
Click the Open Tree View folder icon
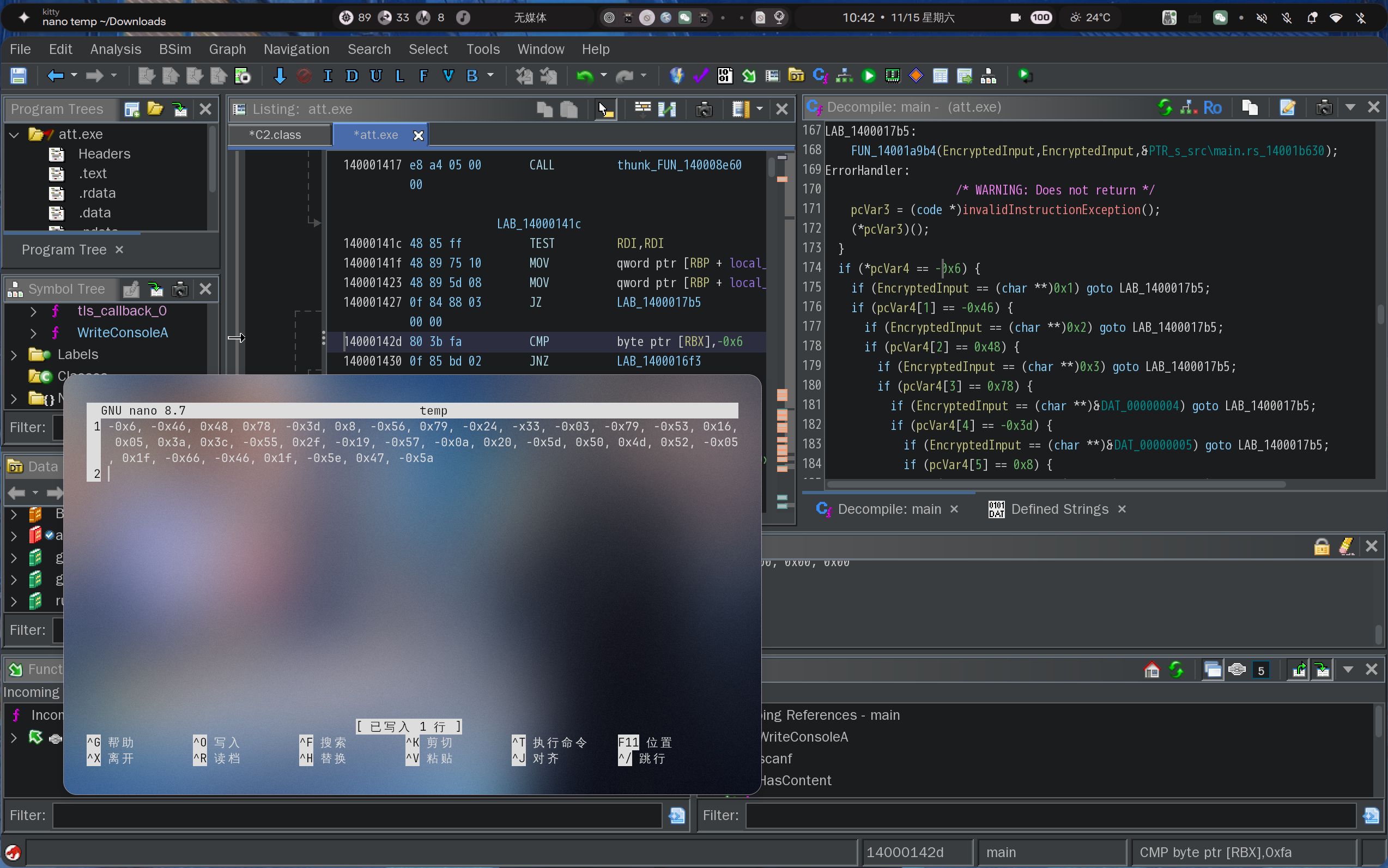coord(155,109)
